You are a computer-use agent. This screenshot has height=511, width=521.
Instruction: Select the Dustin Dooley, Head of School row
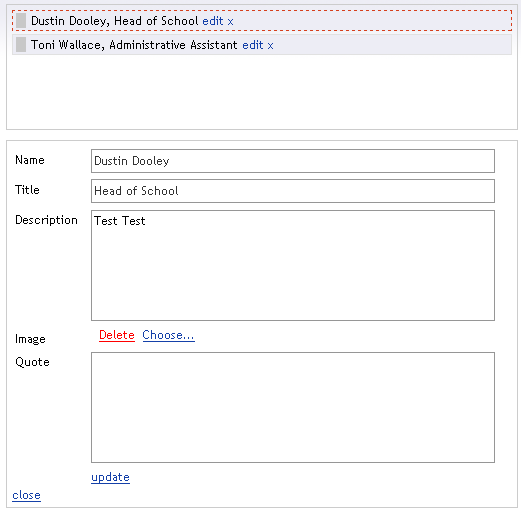click(x=262, y=21)
